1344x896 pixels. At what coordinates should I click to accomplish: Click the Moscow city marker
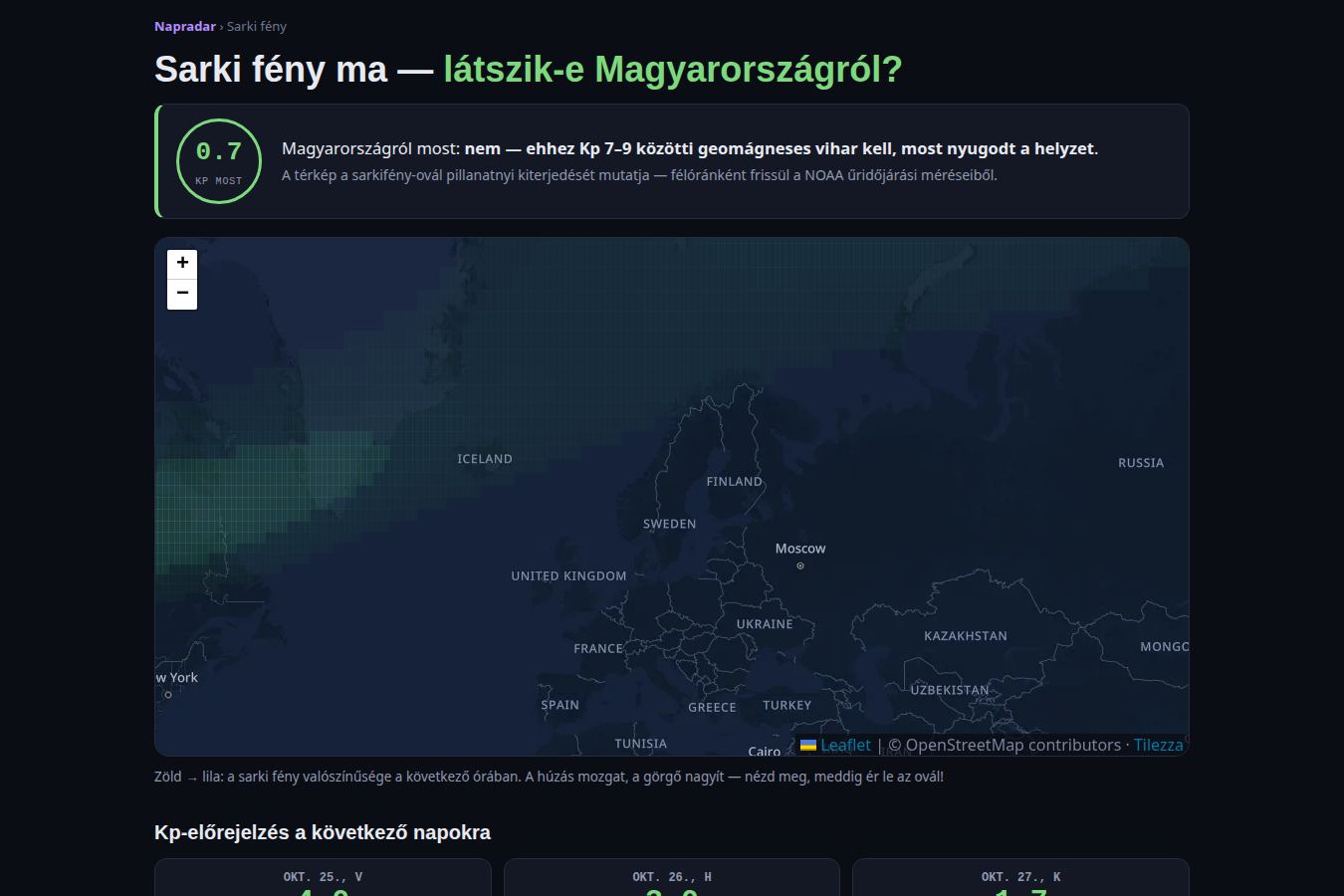tap(800, 565)
